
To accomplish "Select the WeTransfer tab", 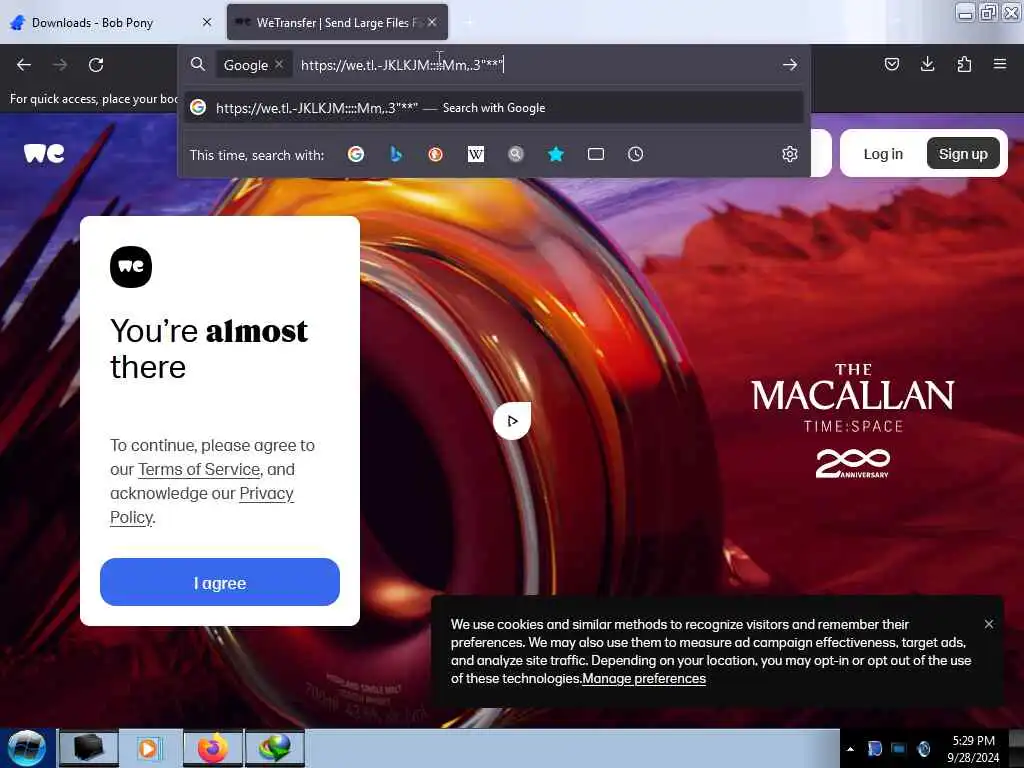I will [337, 23].
